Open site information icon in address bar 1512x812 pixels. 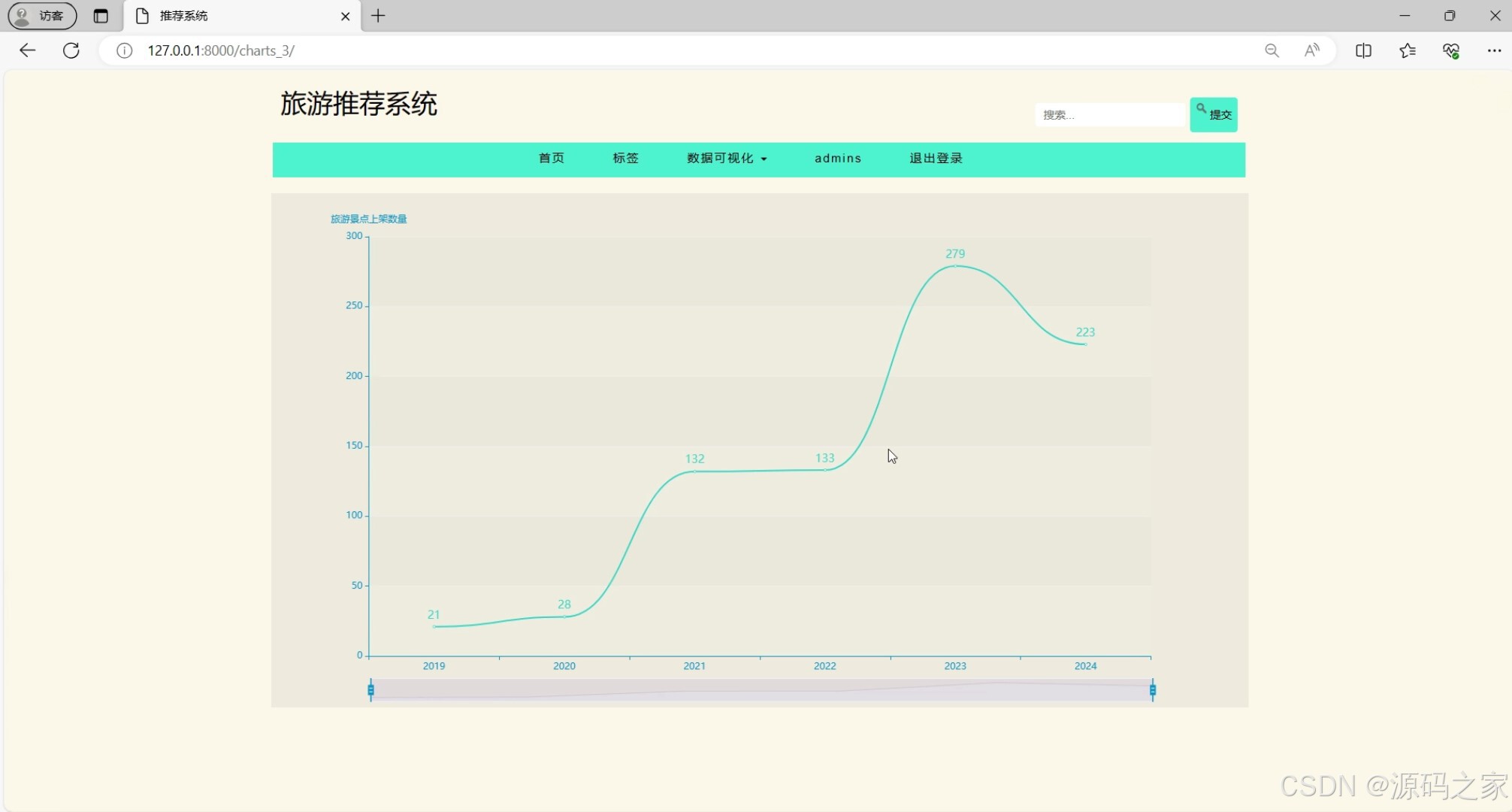(124, 50)
